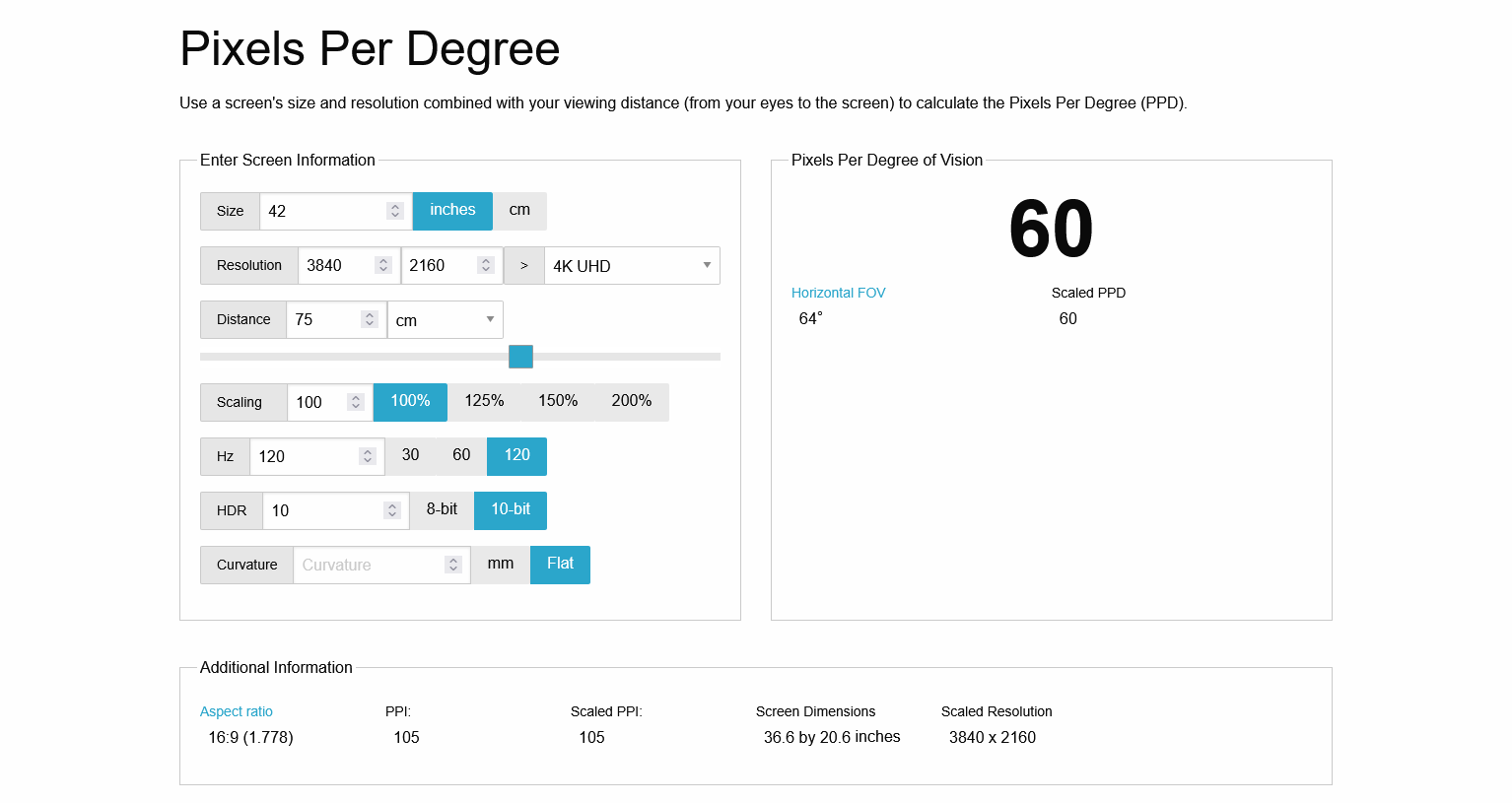This screenshot has height=803, width=1512.
Task: Select the 100% scaling preset
Action: coord(410,402)
